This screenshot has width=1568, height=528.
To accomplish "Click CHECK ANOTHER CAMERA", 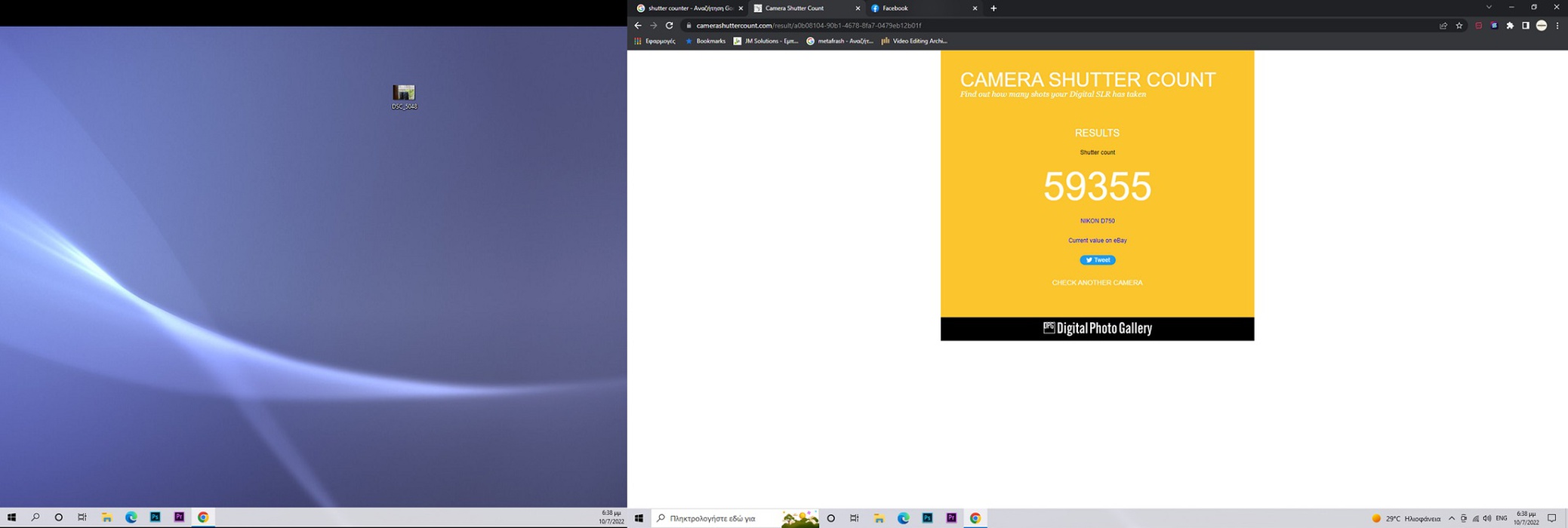I will click(x=1097, y=283).
